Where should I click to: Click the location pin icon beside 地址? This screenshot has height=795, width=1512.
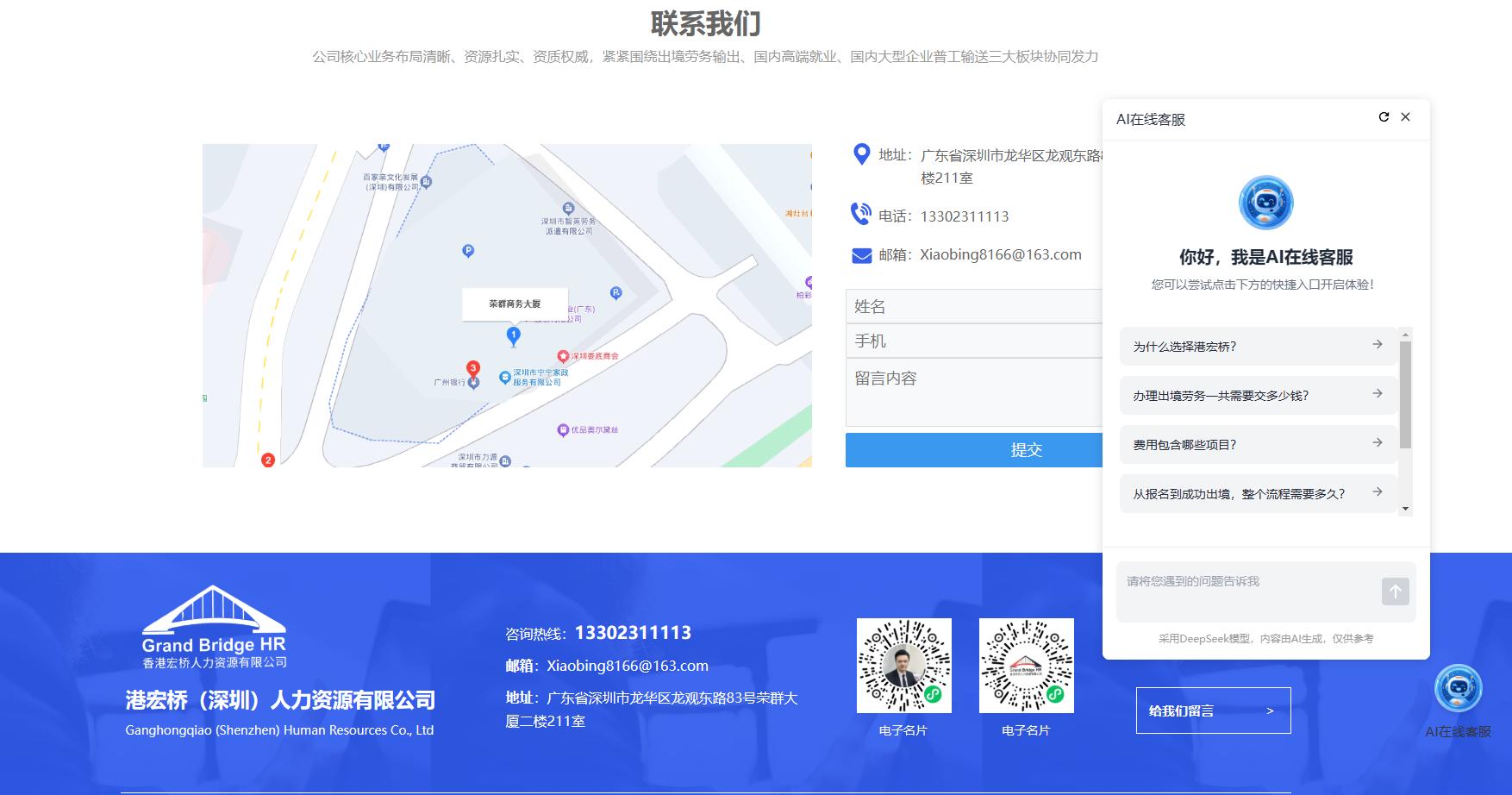(x=861, y=154)
